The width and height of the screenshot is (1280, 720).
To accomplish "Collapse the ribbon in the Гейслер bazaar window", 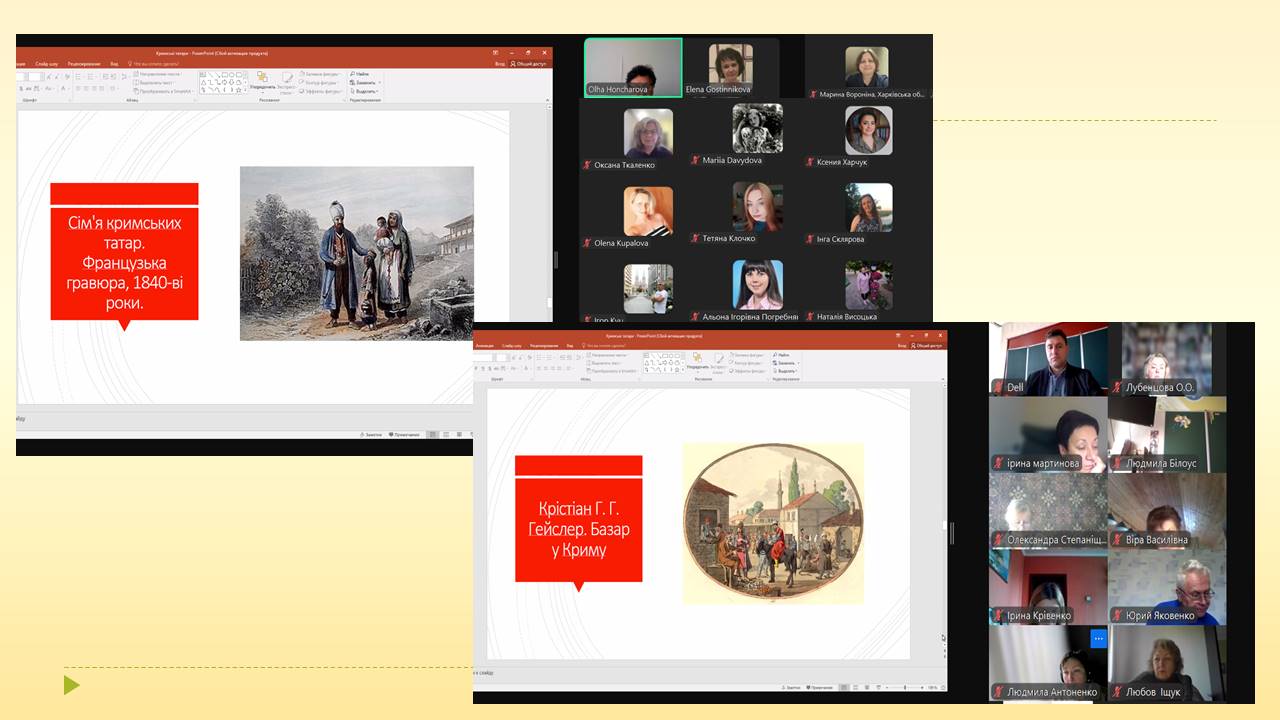I will pyautogui.click(x=942, y=379).
